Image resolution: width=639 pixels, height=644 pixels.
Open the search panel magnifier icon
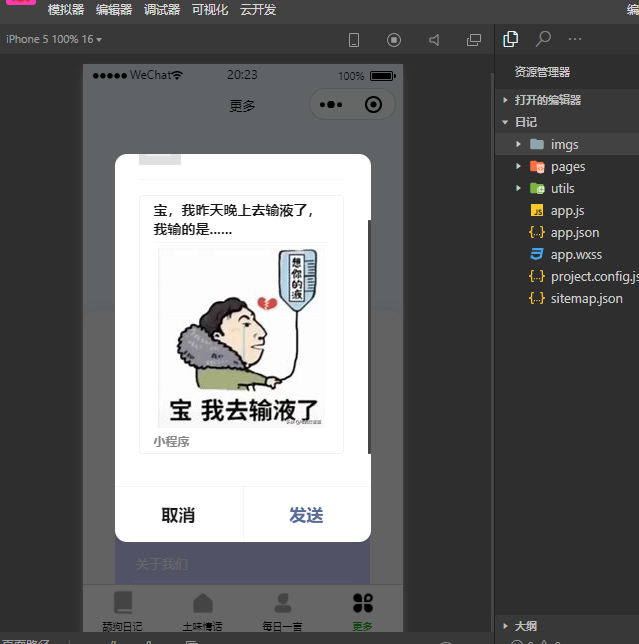543,39
